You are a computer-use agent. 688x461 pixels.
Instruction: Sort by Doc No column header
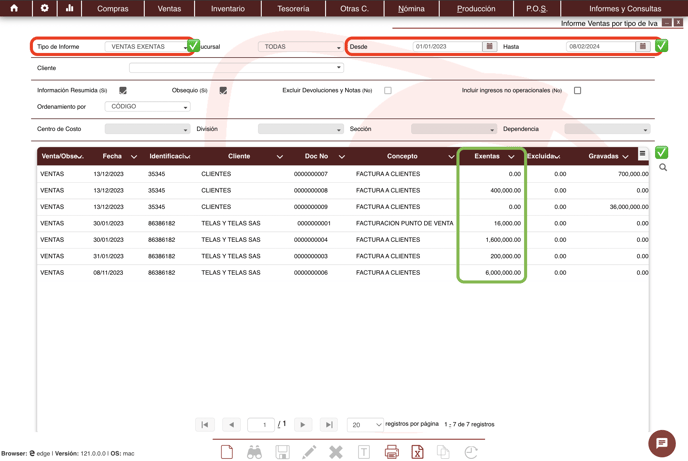coord(316,156)
